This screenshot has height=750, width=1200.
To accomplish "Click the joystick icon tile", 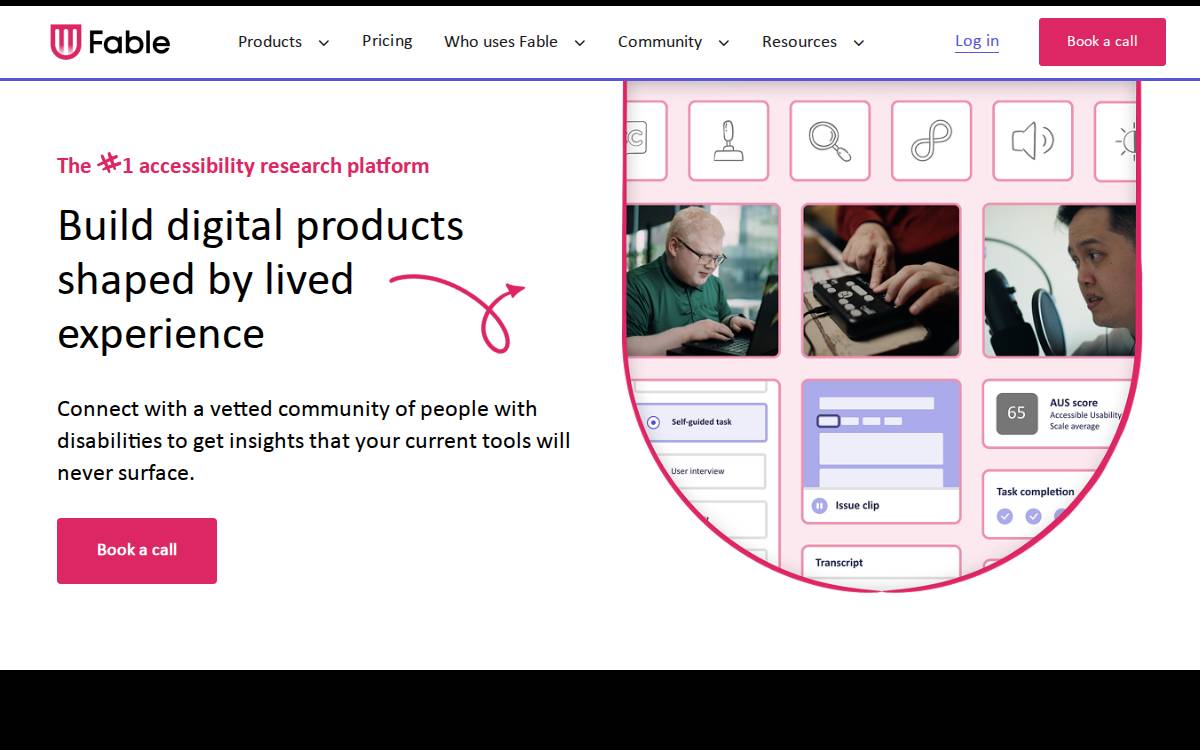I will point(728,141).
